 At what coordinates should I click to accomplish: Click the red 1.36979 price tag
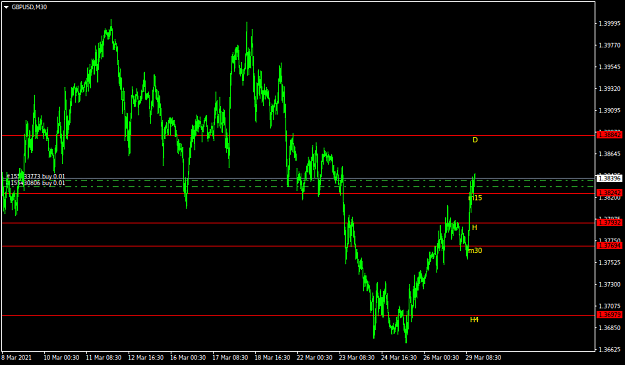click(x=609, y=315)
